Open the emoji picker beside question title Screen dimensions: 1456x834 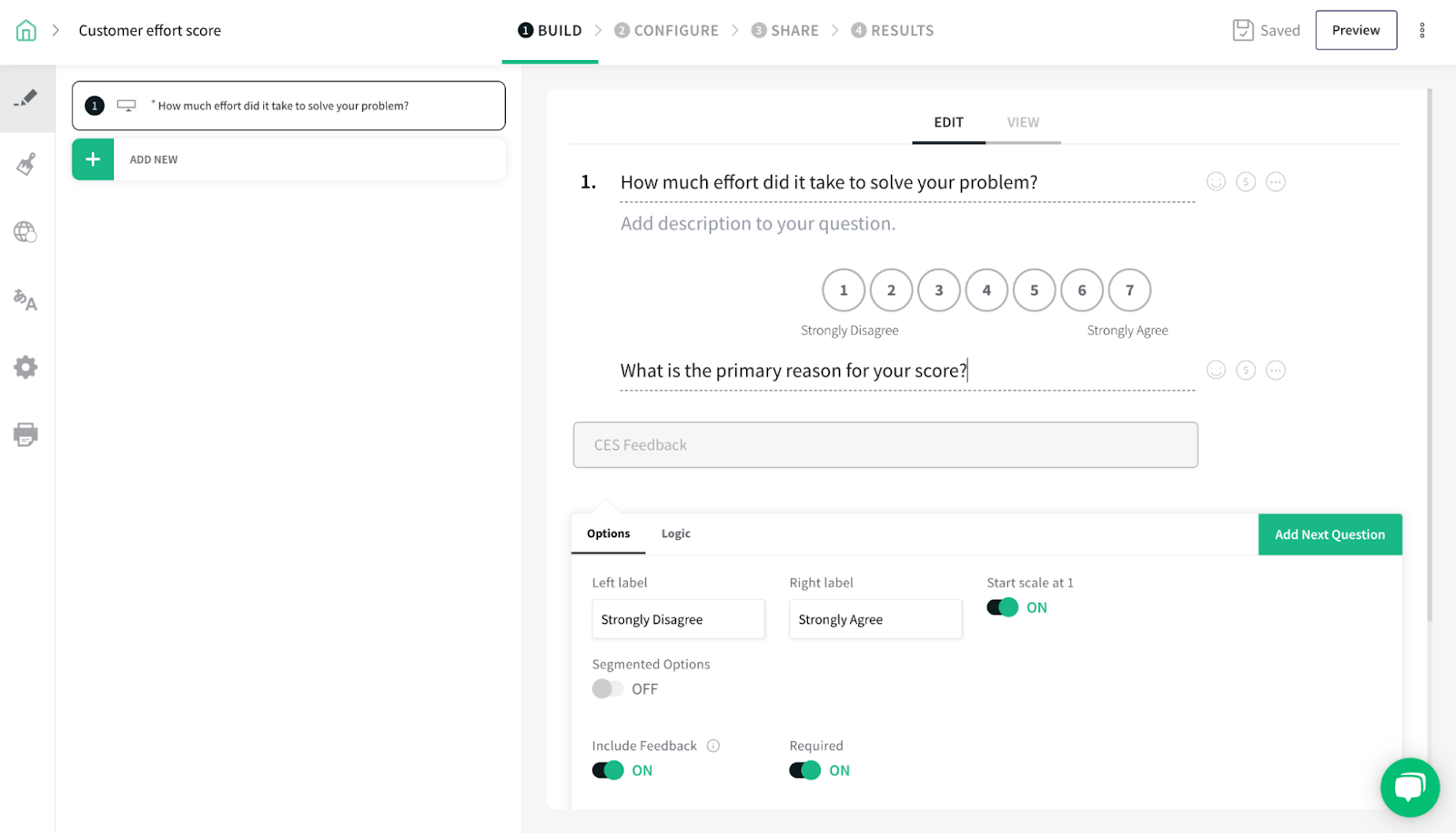(x=1216, y=182)
